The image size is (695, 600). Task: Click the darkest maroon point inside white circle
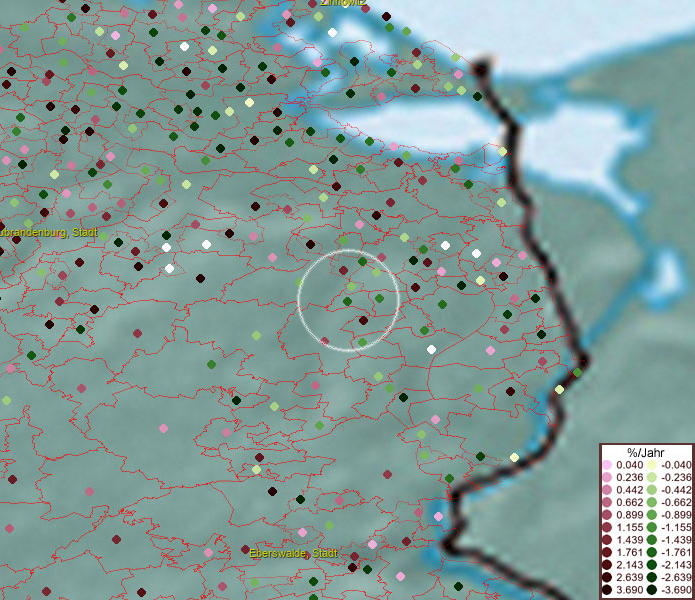(x=362, y=321)
